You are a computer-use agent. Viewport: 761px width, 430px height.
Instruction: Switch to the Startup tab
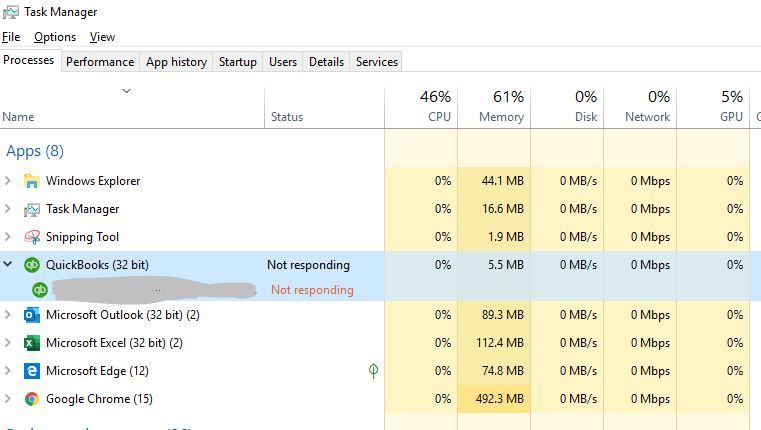click(x=238, y=62)
